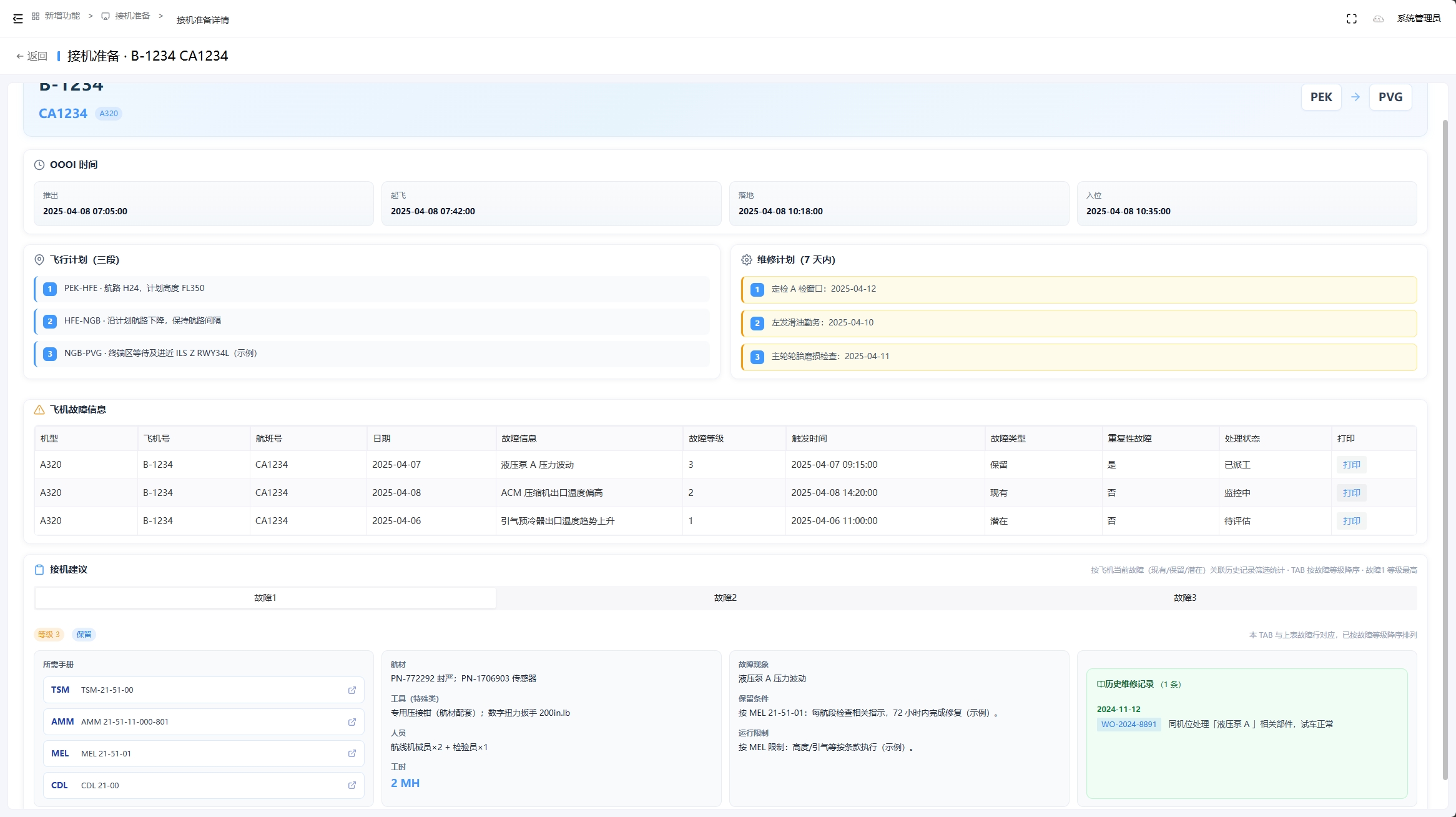Open external link for CDL 21-00
The width and height of the screenshot is (1456, 817).
(352, 786)
